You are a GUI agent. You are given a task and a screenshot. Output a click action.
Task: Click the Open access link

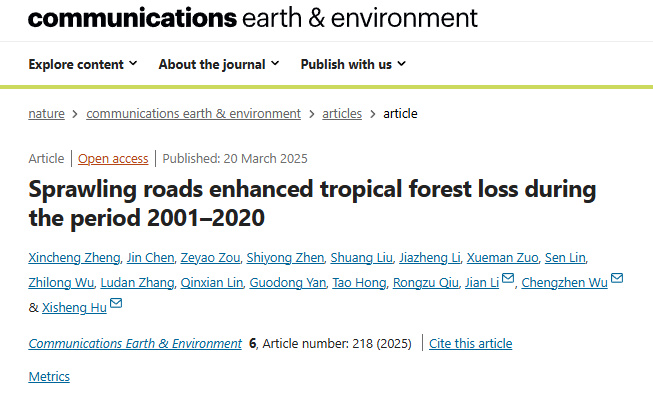click(113, 158)
